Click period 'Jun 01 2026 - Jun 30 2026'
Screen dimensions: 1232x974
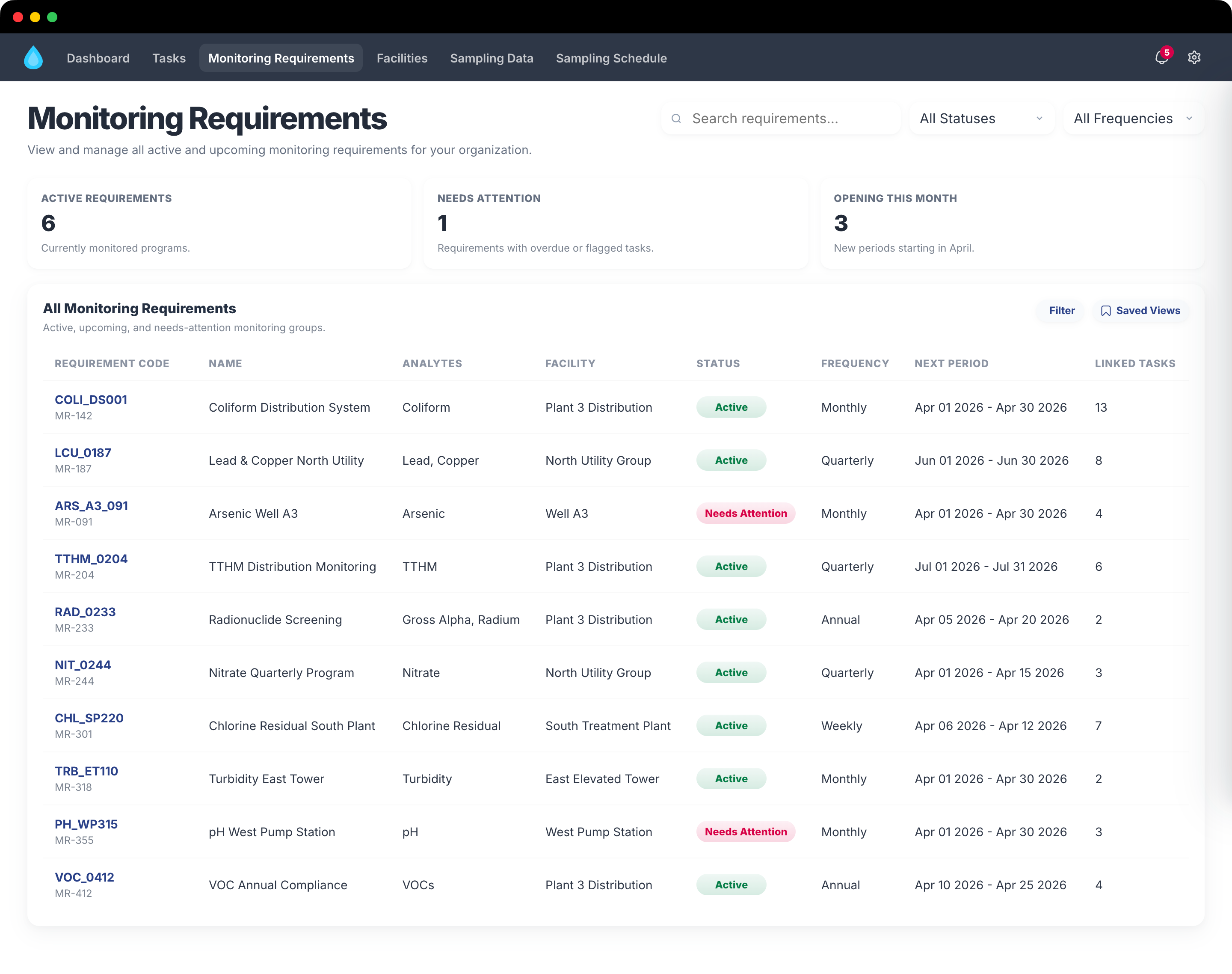pyautogui.click(x=992, y=461)
